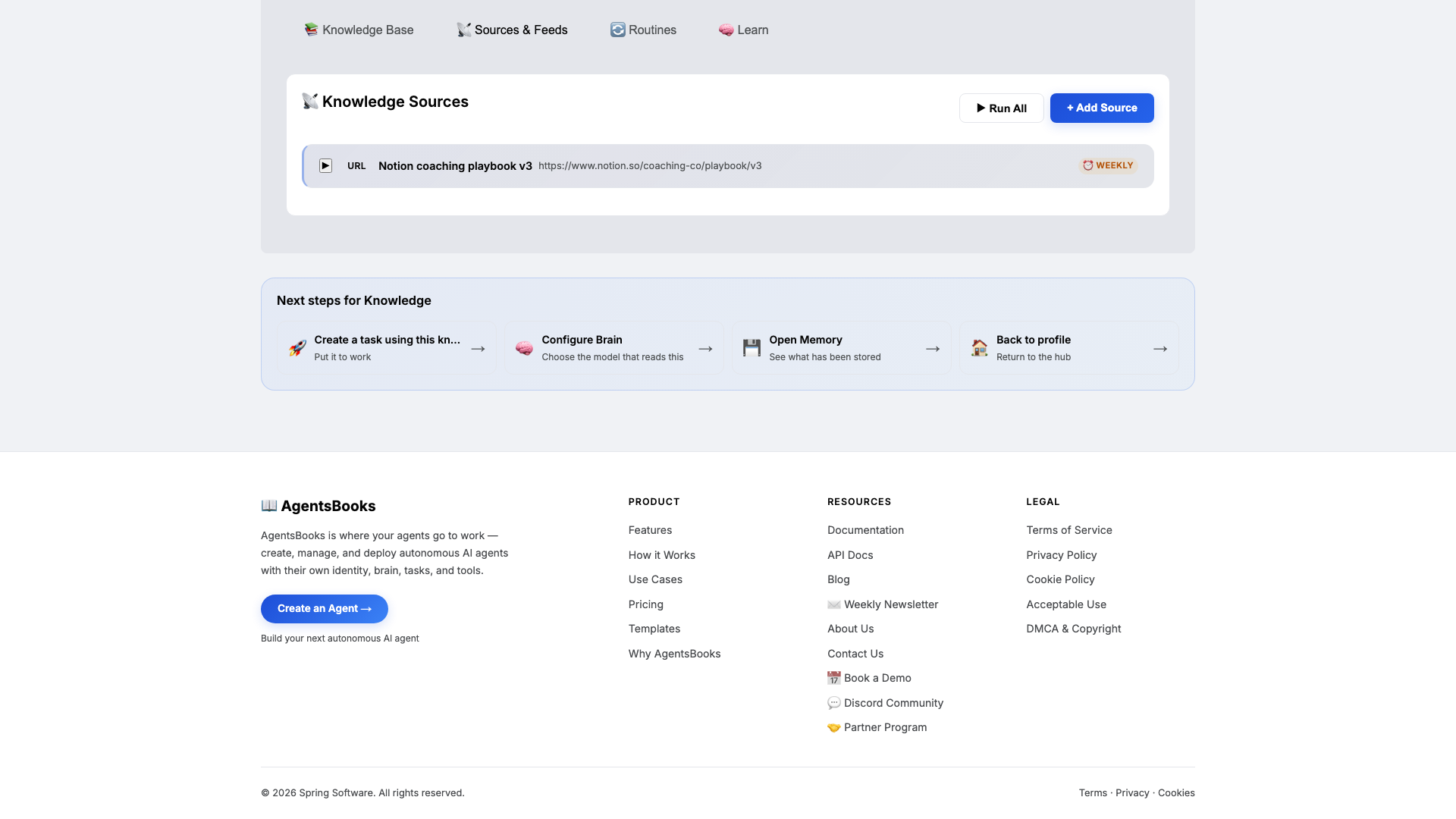Click the Run All button
The width and height of the screenshot is (1456, 819).
coord(1001,108)
